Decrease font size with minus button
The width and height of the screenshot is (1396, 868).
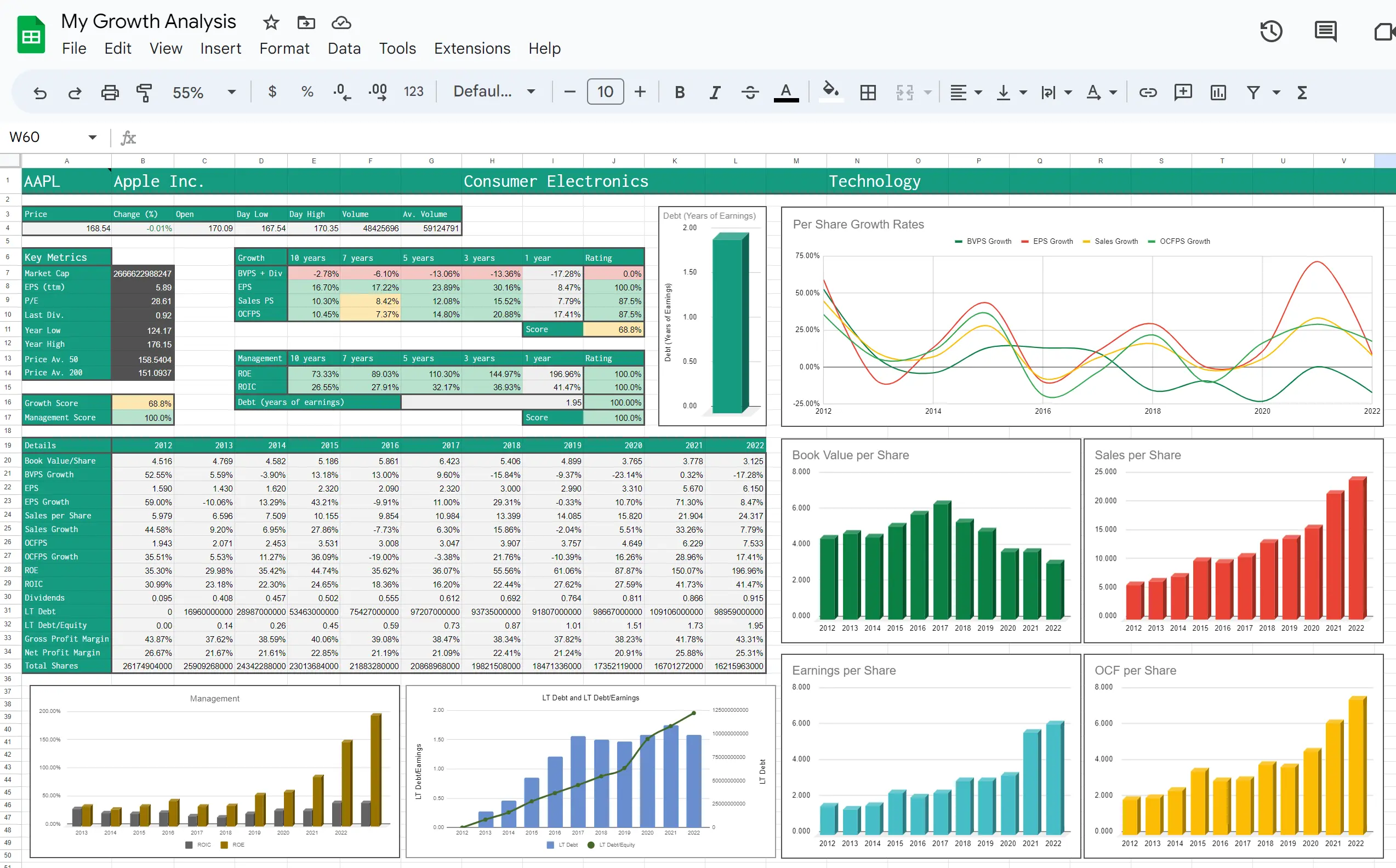569,92
